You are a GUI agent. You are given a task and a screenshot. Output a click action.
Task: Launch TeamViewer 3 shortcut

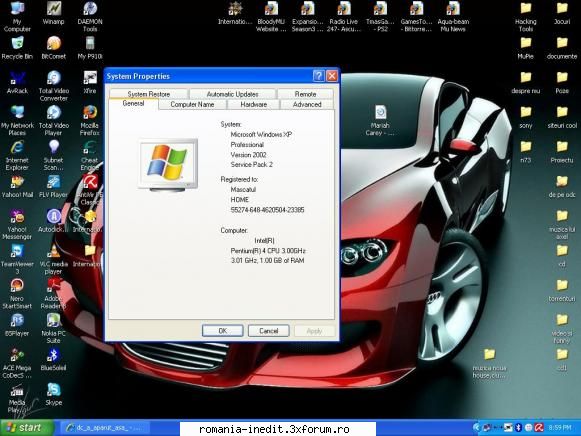[x=17, y=259]
